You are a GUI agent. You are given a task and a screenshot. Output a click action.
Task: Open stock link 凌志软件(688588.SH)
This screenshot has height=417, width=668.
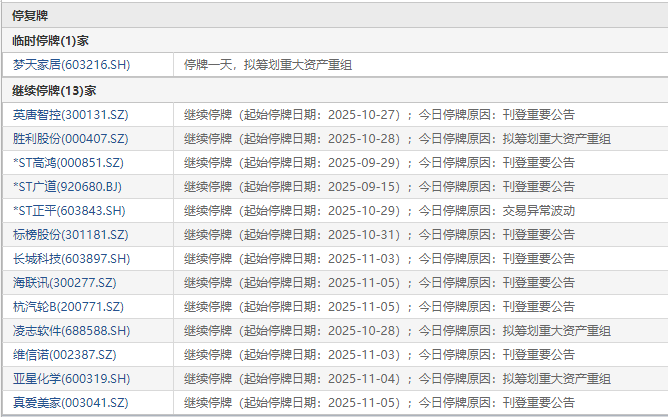coord(71,331)
